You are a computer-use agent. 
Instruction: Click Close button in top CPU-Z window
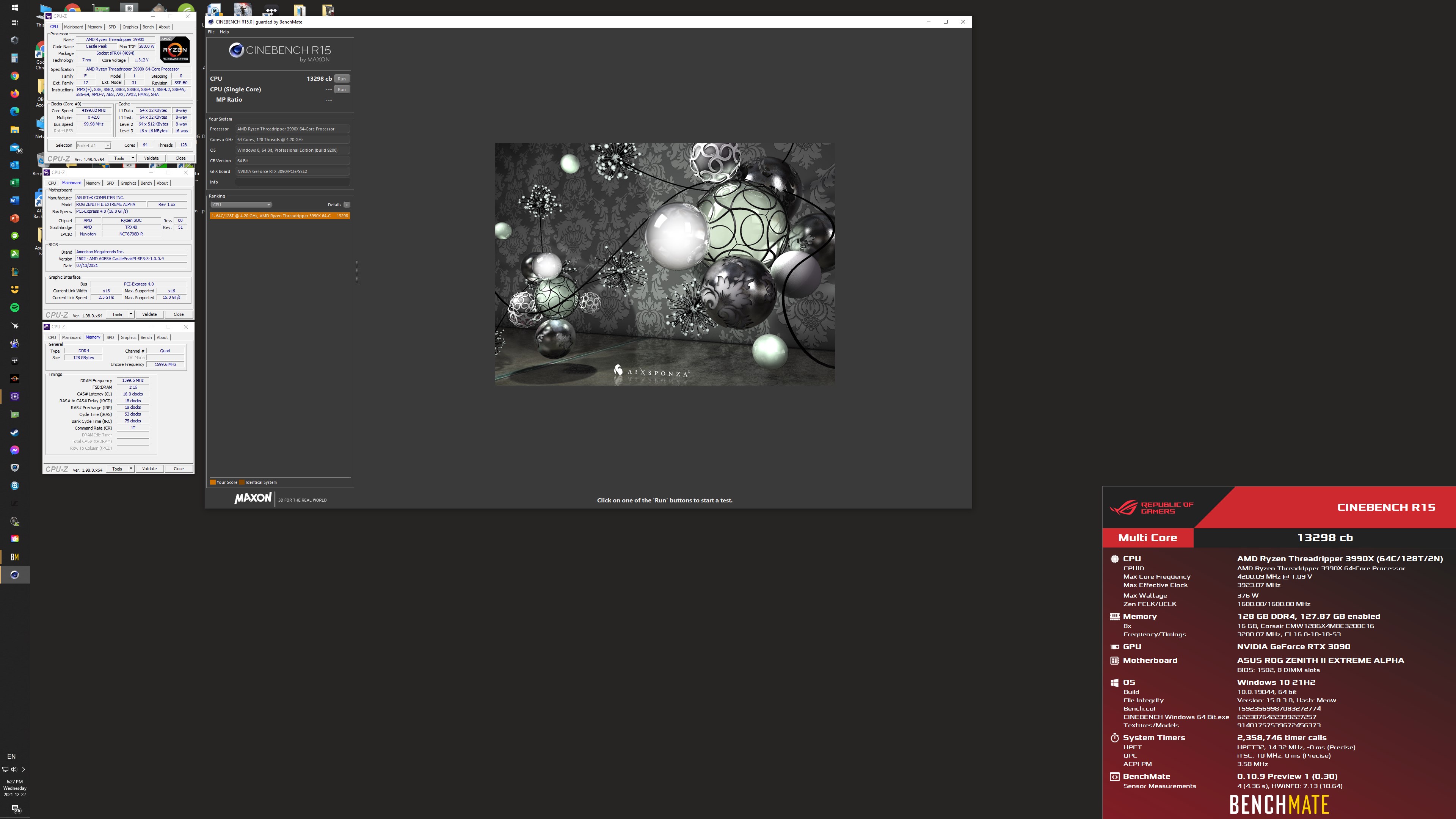[180, 158]
